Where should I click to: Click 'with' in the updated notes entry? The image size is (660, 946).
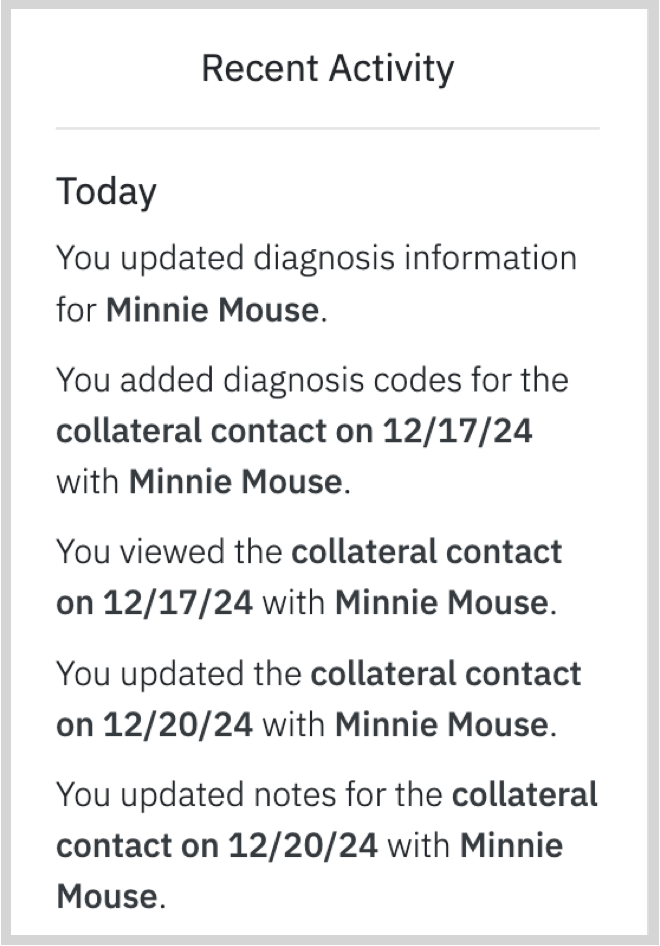click(419, 845)
